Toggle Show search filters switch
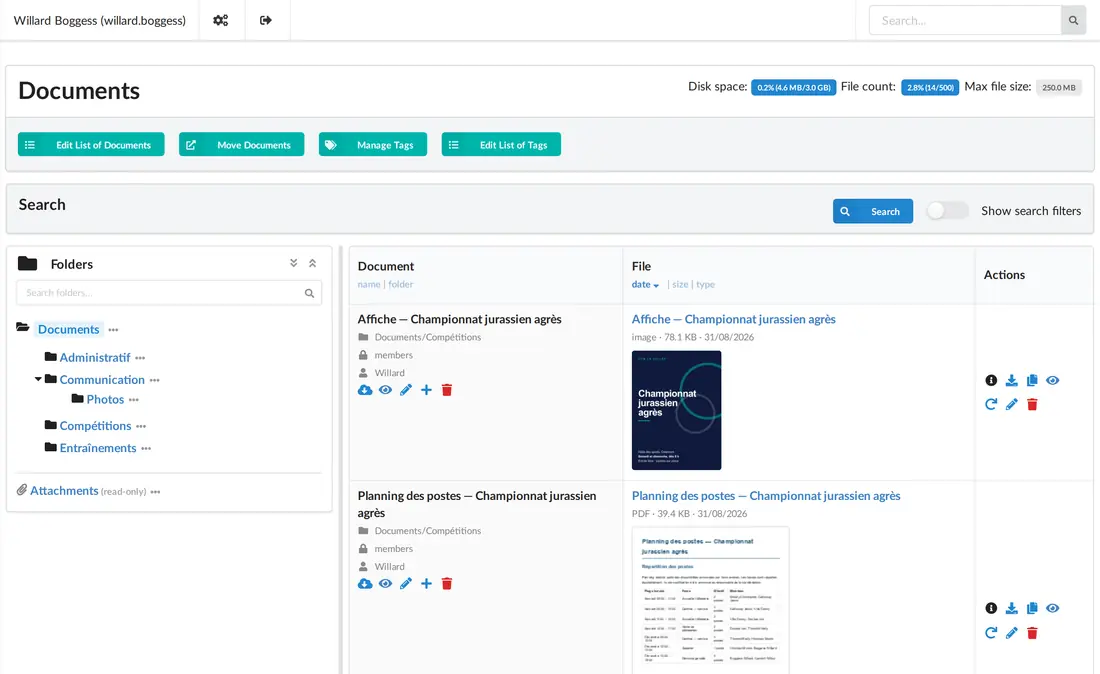Screen dimensions: 1100x674 click(x=947, y=211)
